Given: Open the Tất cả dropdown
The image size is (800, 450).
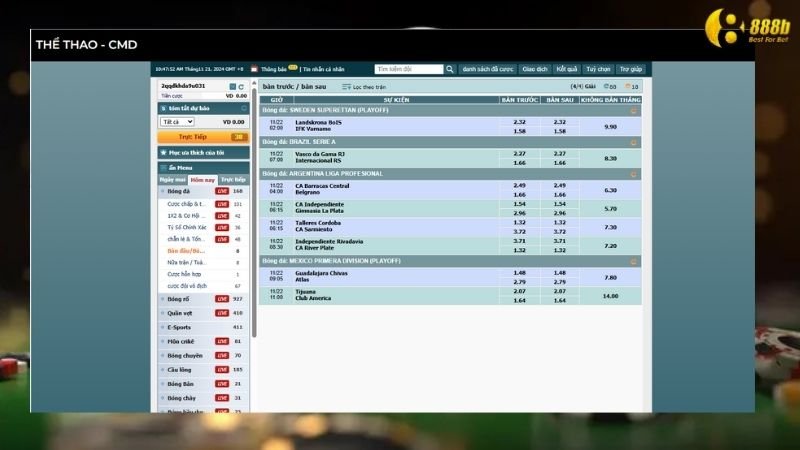Looking at the screenshot, I should tap(177, 122).
